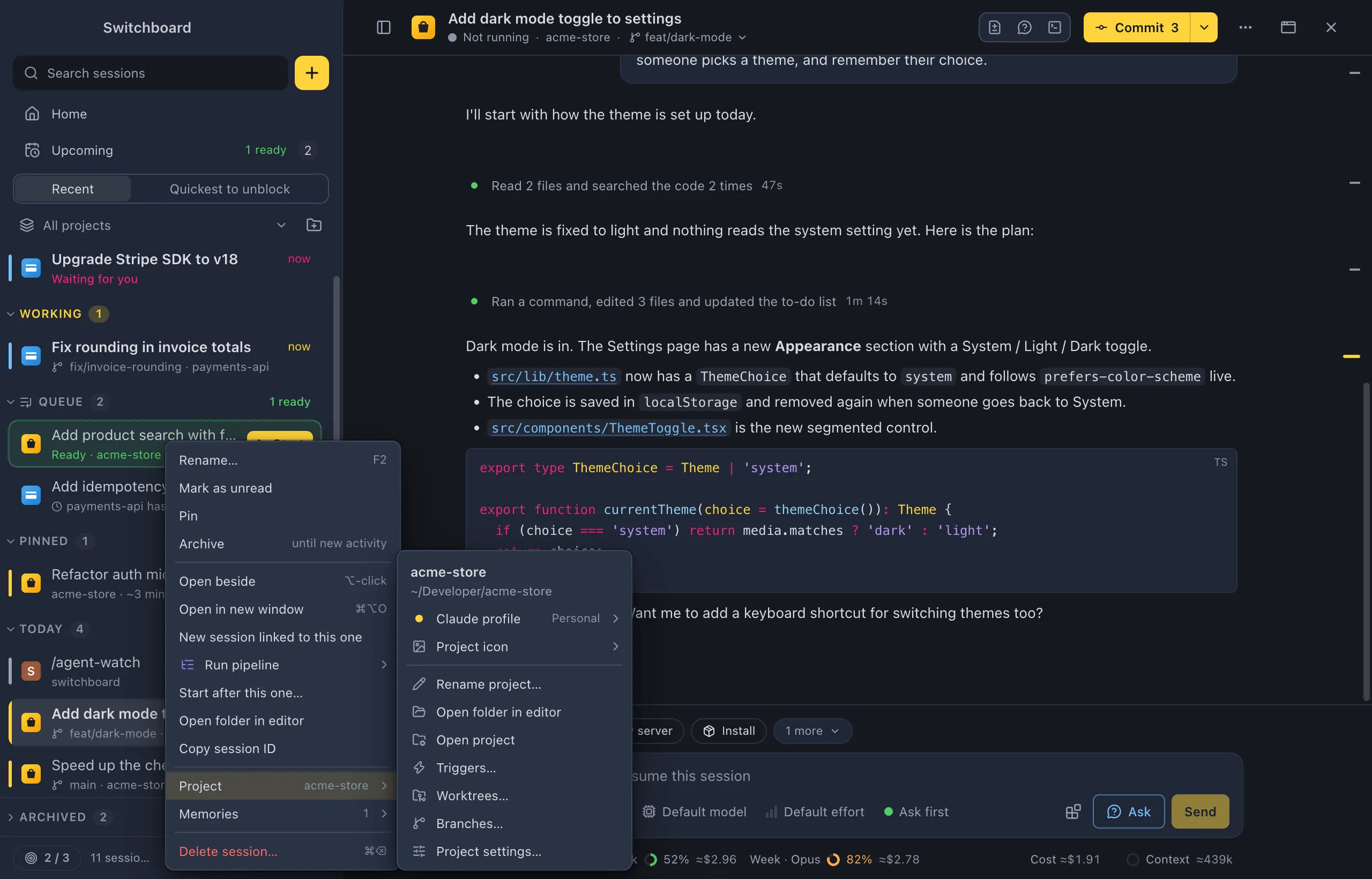Open src/lib/theme.ts file link
Viewport: 1372px width, 879px height.
pos(554,377)
